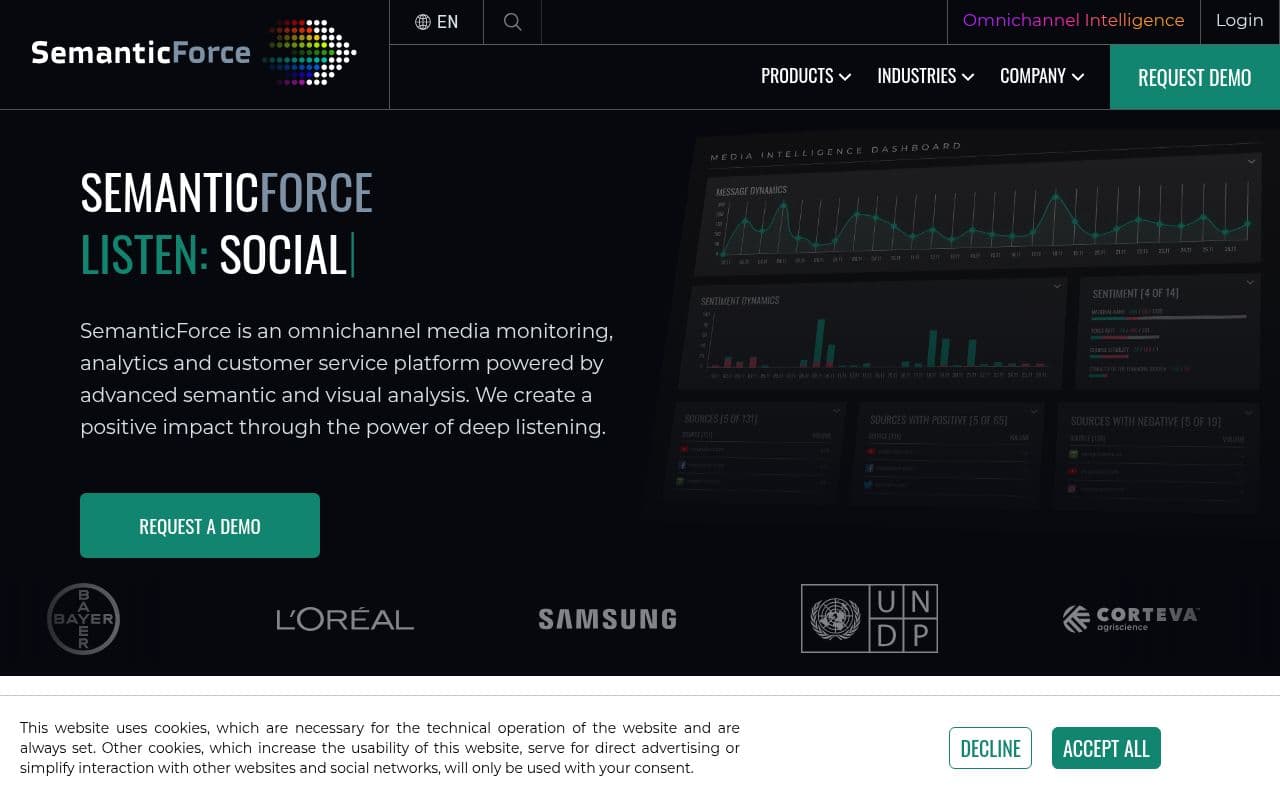
Task: Go to the Login page
Action: 1239,21
